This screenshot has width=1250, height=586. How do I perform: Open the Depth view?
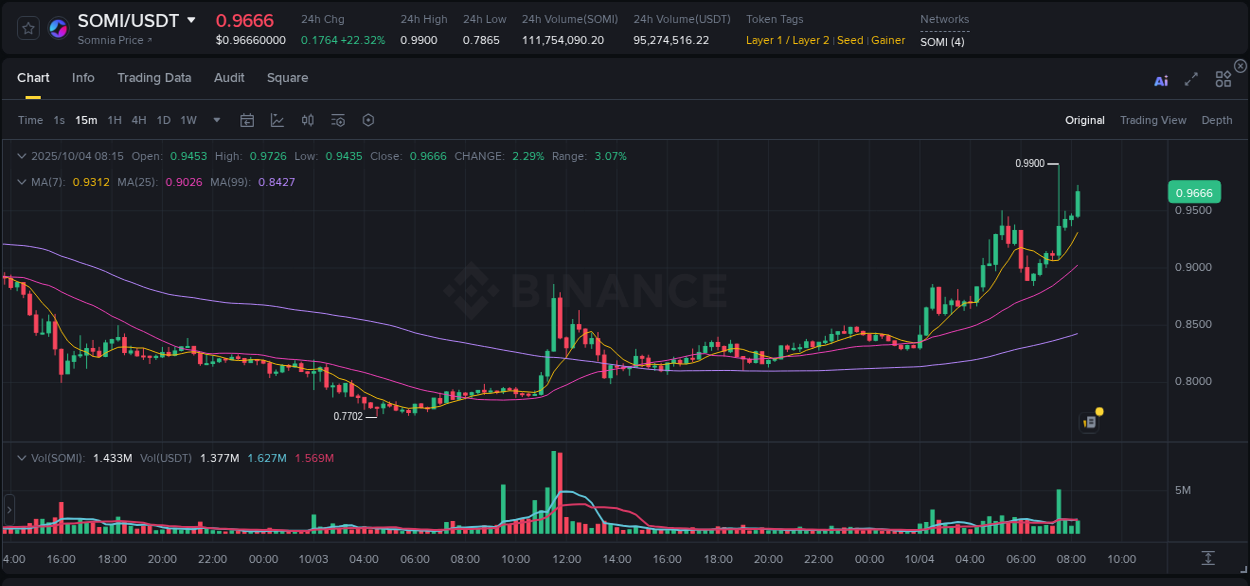[1217, 120]
